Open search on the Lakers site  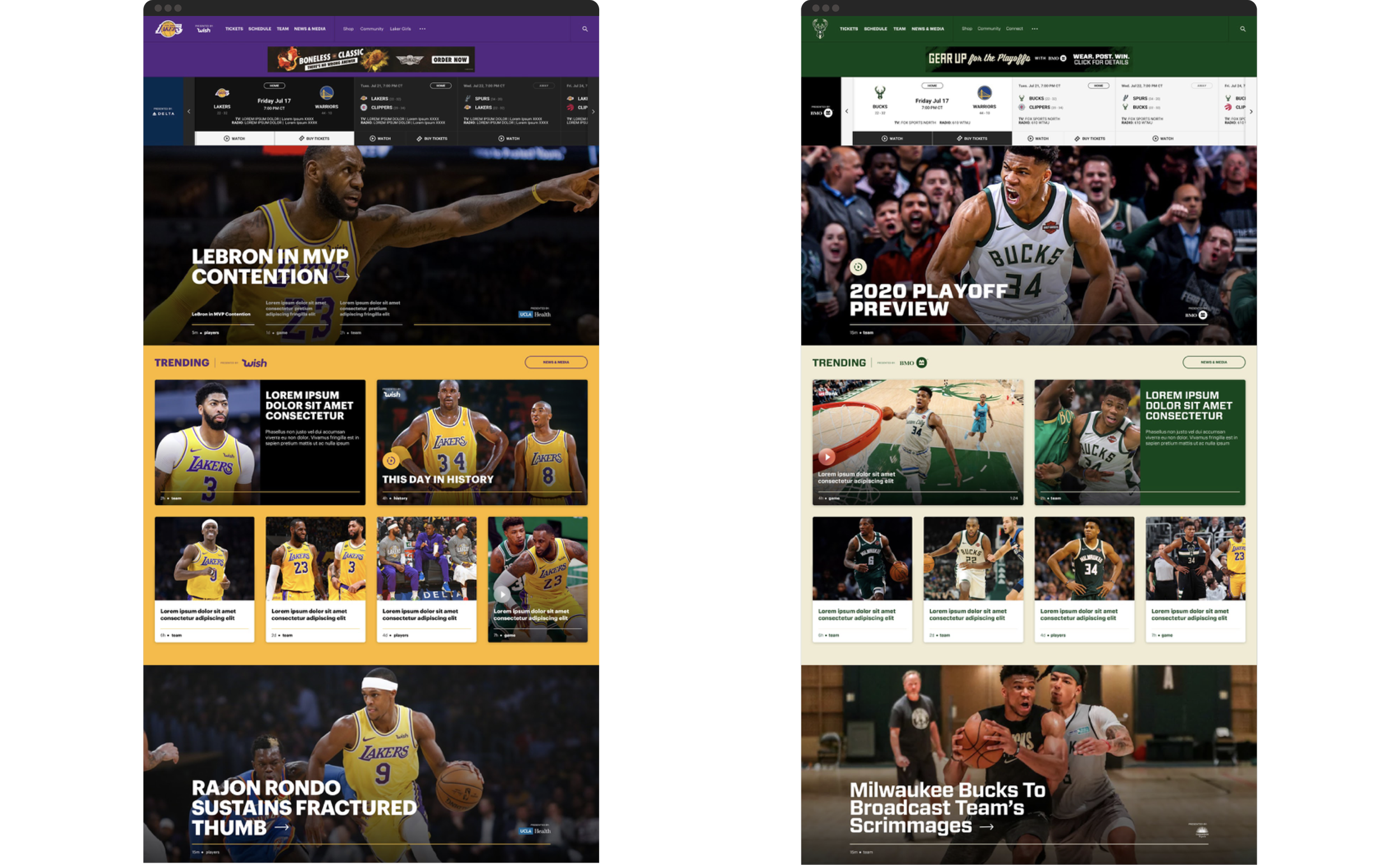585,29
